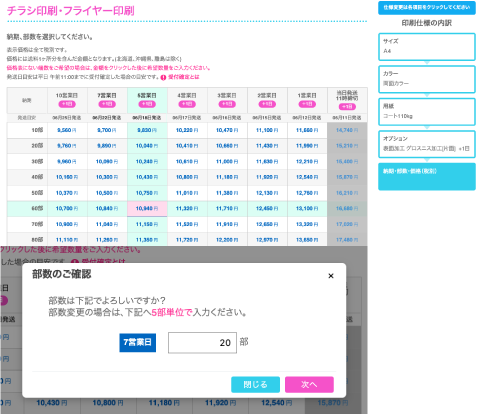480x414 pixels.
Task: Select 80部 price 12,200円 under 3営業日
Action: click(x=227, y=239)
